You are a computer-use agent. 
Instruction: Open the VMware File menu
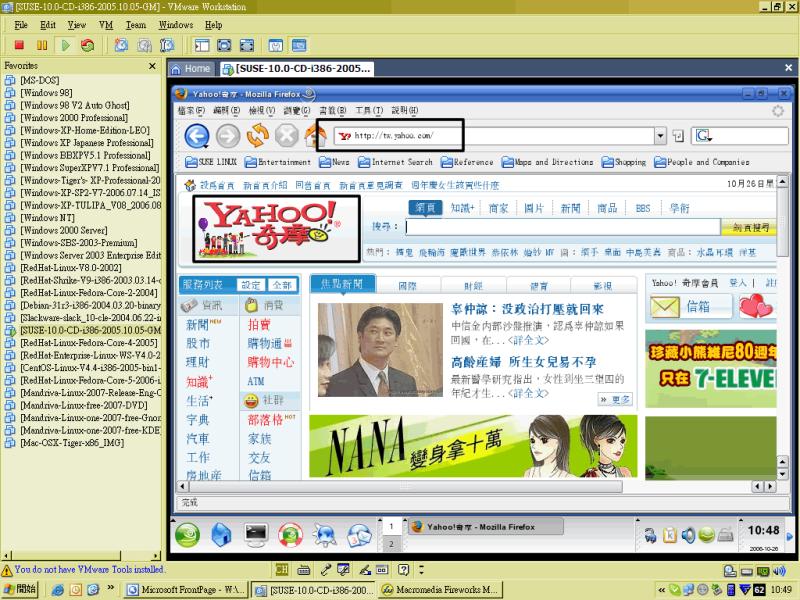pyautogui.click(x=21, y=25)
